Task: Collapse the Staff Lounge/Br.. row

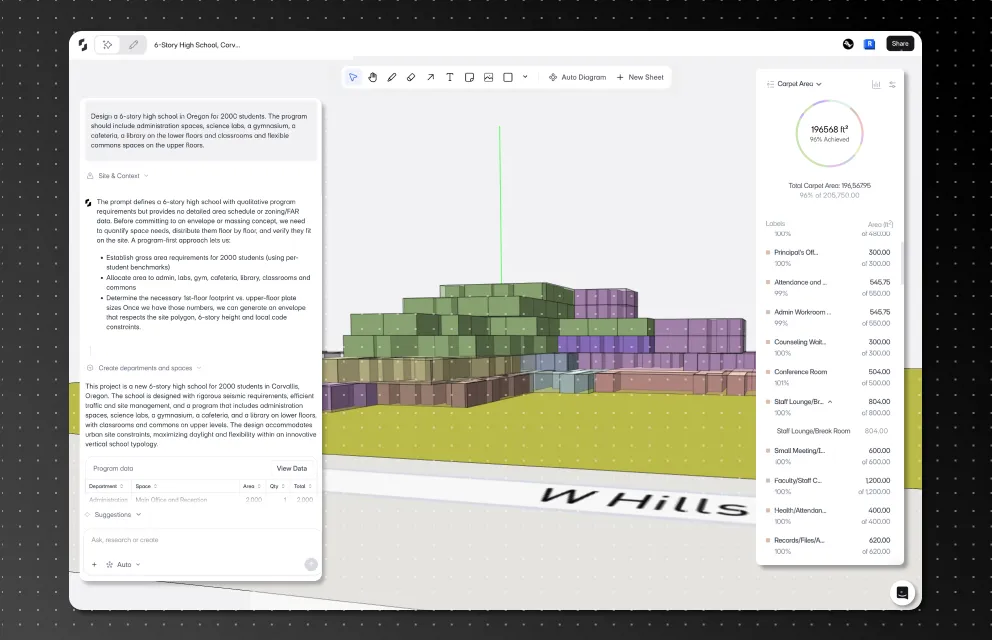Action: 830,402
